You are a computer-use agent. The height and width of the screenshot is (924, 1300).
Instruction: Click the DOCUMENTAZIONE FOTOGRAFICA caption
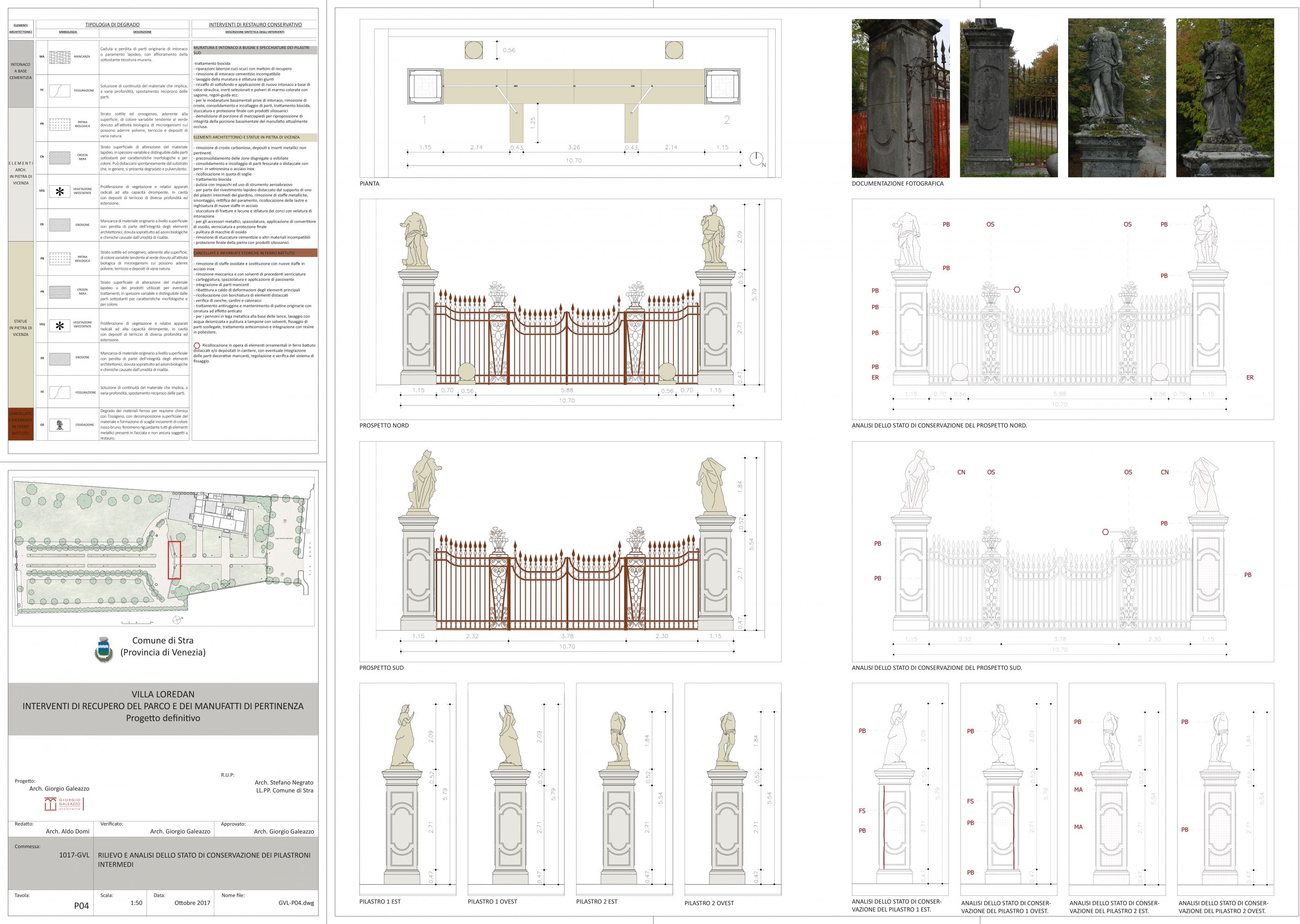pos(897,184)
